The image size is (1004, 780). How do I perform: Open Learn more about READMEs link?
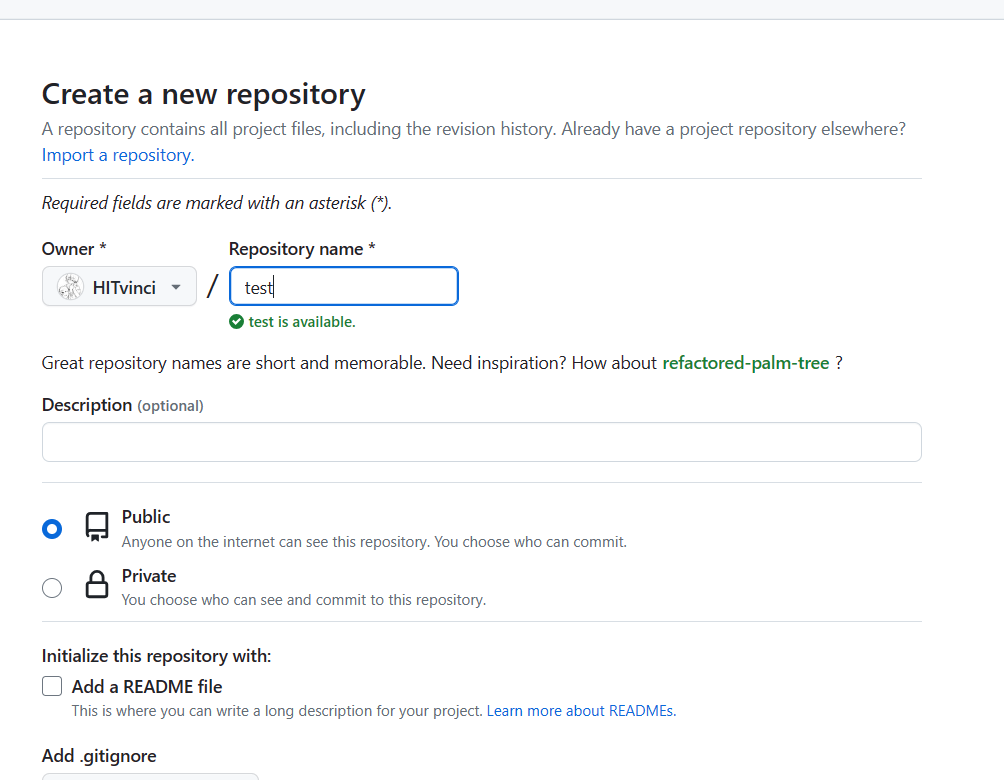tap(581, 711)
